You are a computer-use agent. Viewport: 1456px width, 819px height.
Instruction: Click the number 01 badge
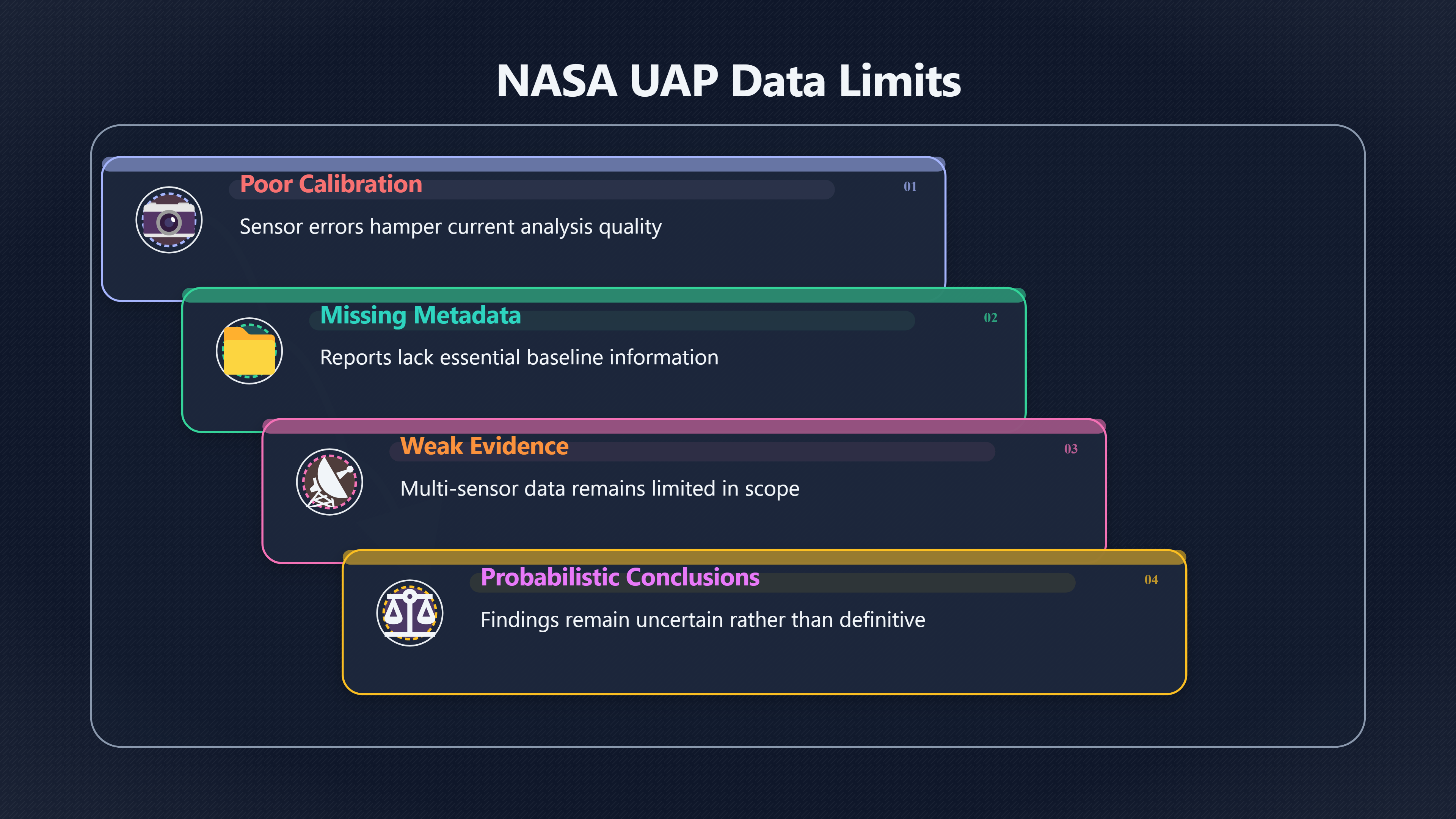910,187
